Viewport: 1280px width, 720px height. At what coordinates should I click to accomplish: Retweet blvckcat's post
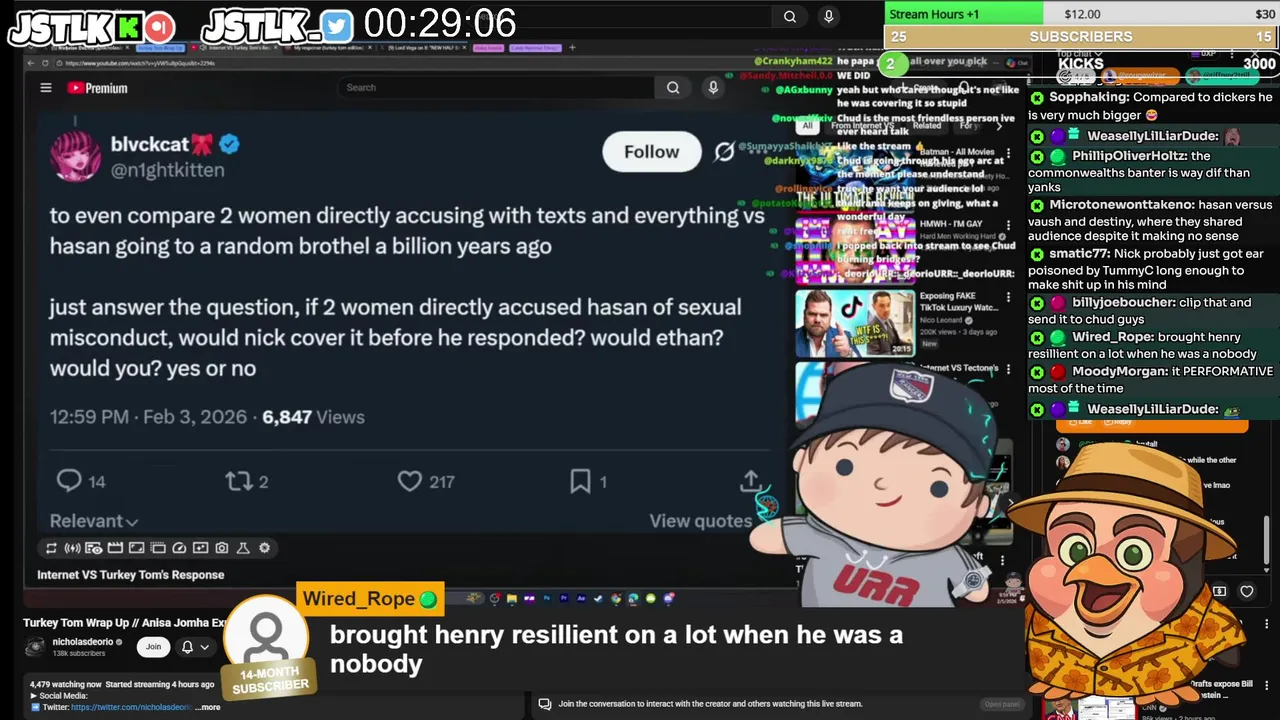tap(239, 481)
